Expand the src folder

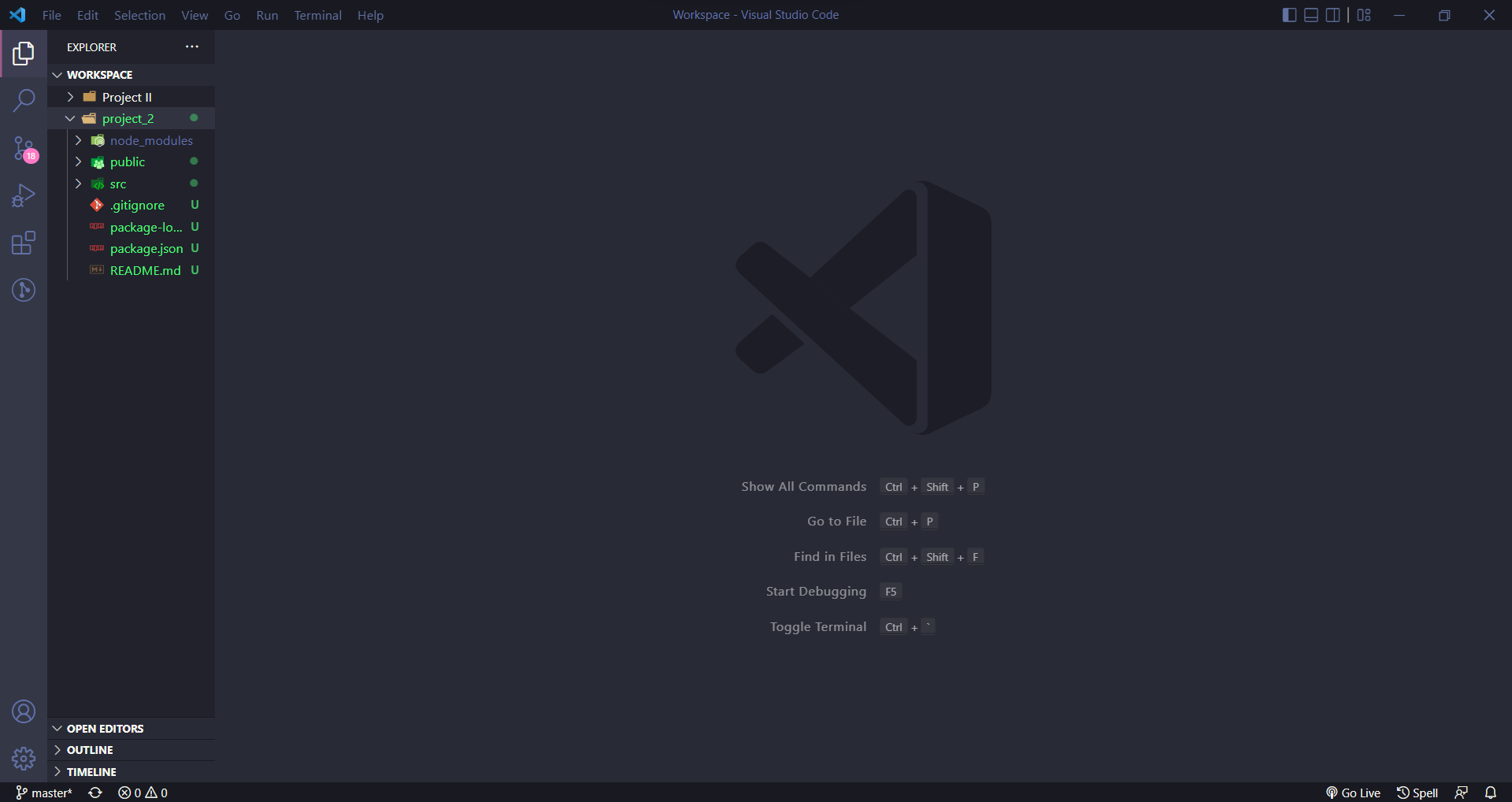click(131, 184)
